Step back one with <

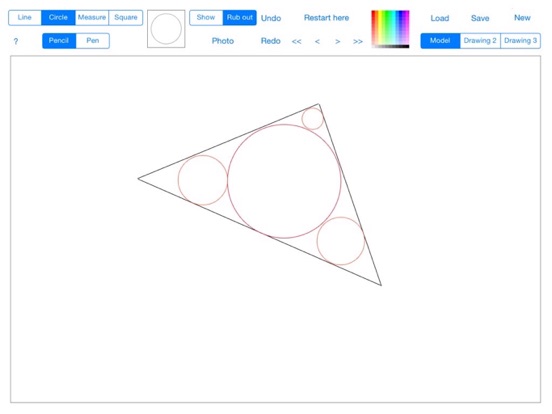pyautogui.click(x=317, y=42)
